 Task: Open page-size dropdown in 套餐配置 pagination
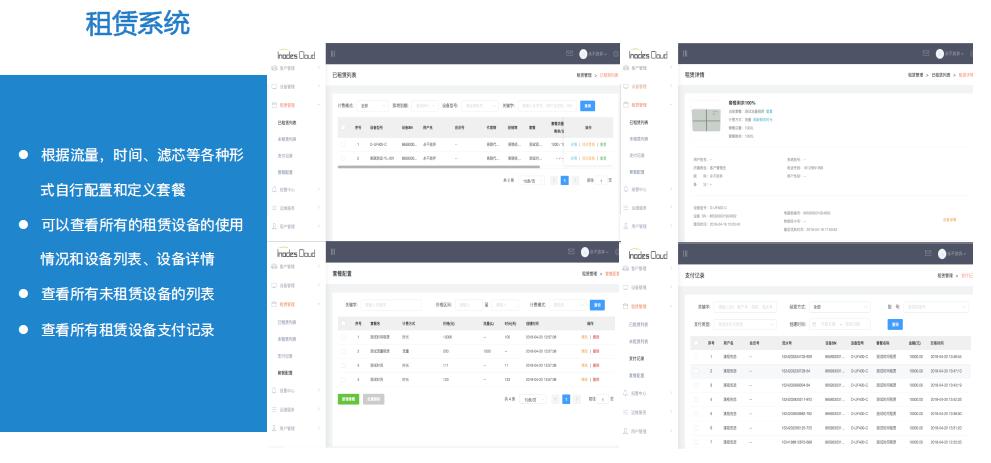click(x=533, y=399)
